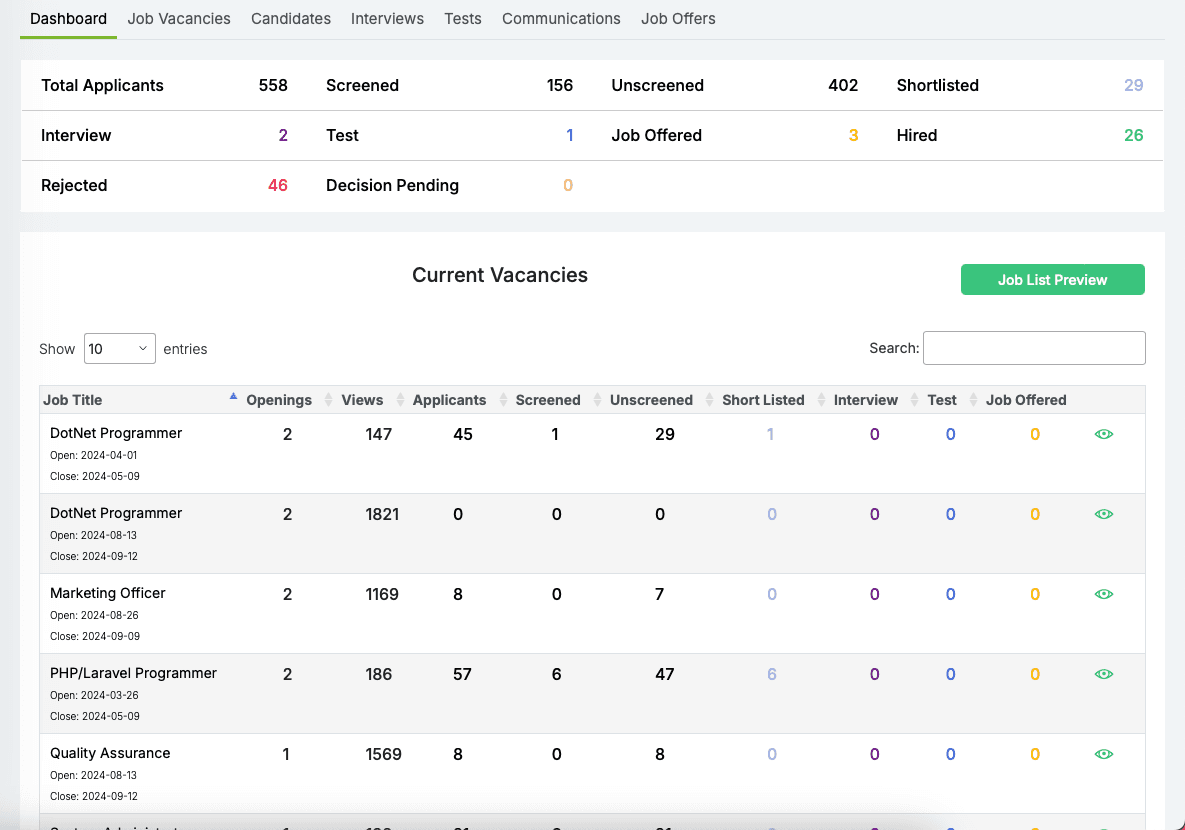Image resolution: width=1185 pixels, height=830 pixels.
Task: Click Marketing Officer job title
Action: click(x=107, y=593)
